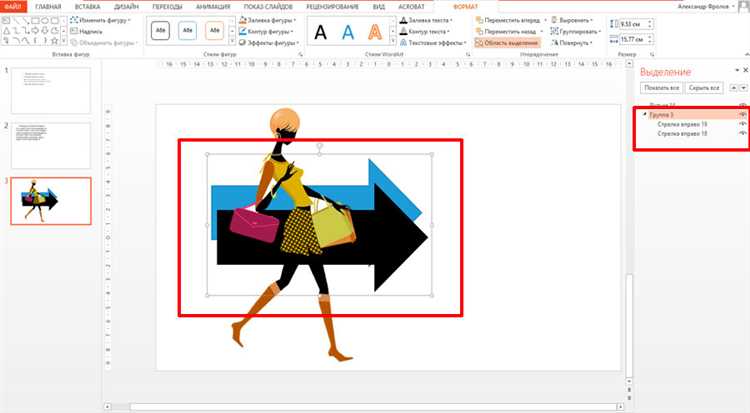
Task: Switch to the АНИМАЦИЯ ribbon tab
Action: point(213,7)
